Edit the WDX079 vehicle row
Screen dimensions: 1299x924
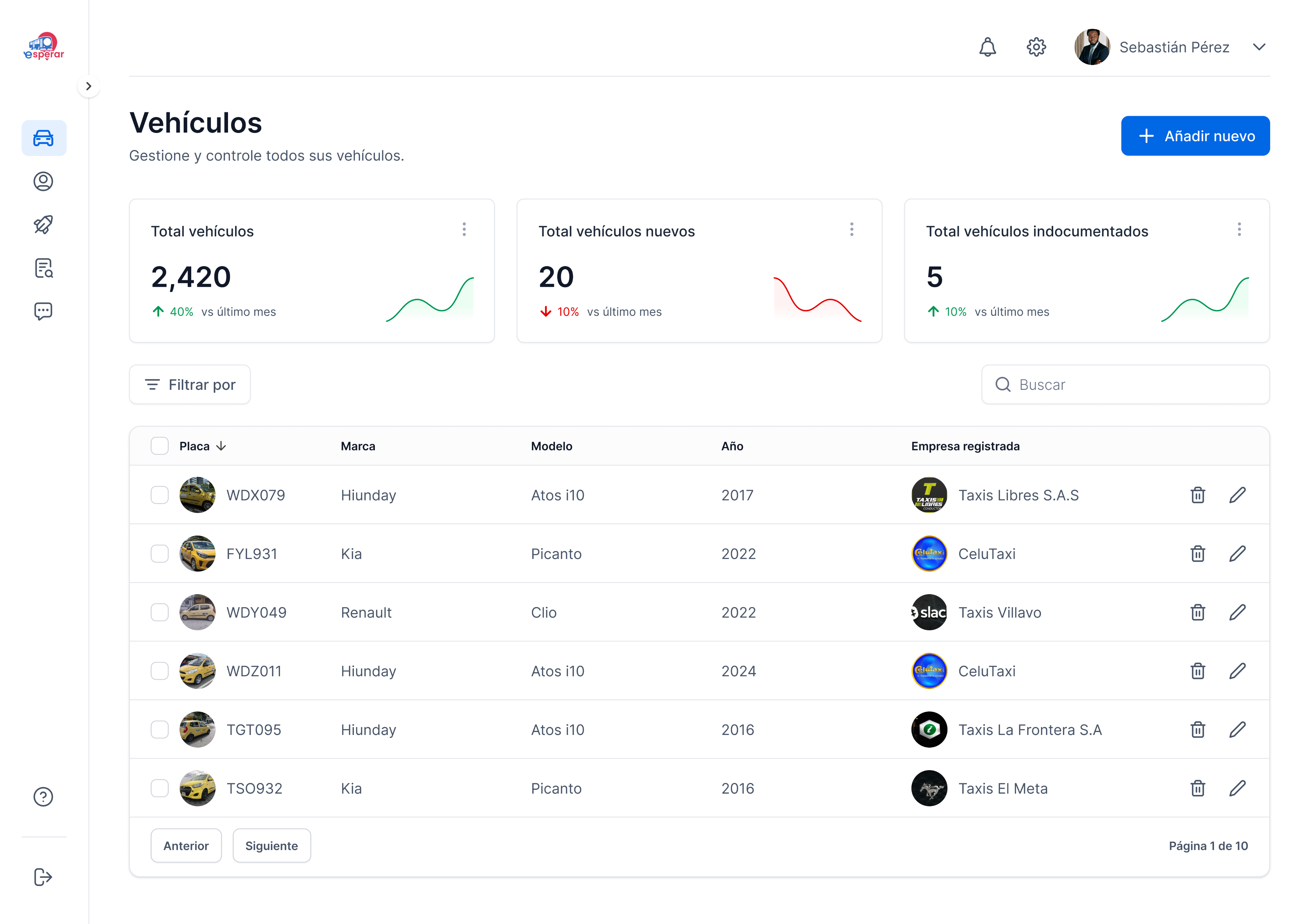tap(1237, 495)
